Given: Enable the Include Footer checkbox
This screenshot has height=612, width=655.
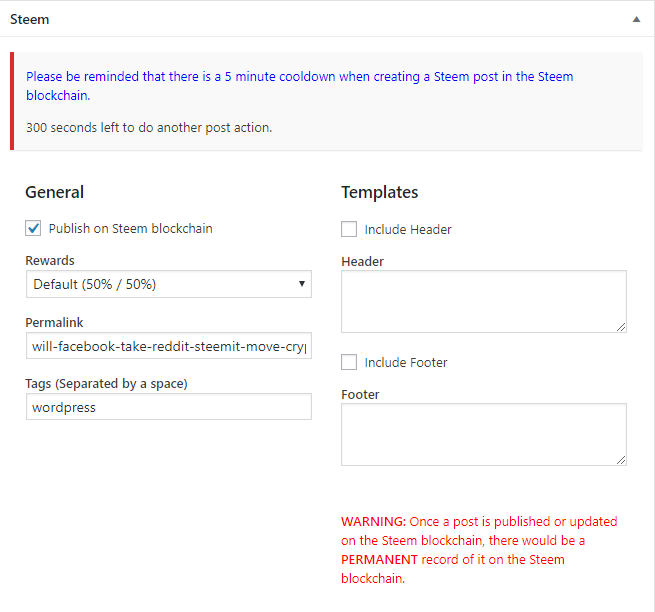Looking at the screenshot, I should [349, 362].
